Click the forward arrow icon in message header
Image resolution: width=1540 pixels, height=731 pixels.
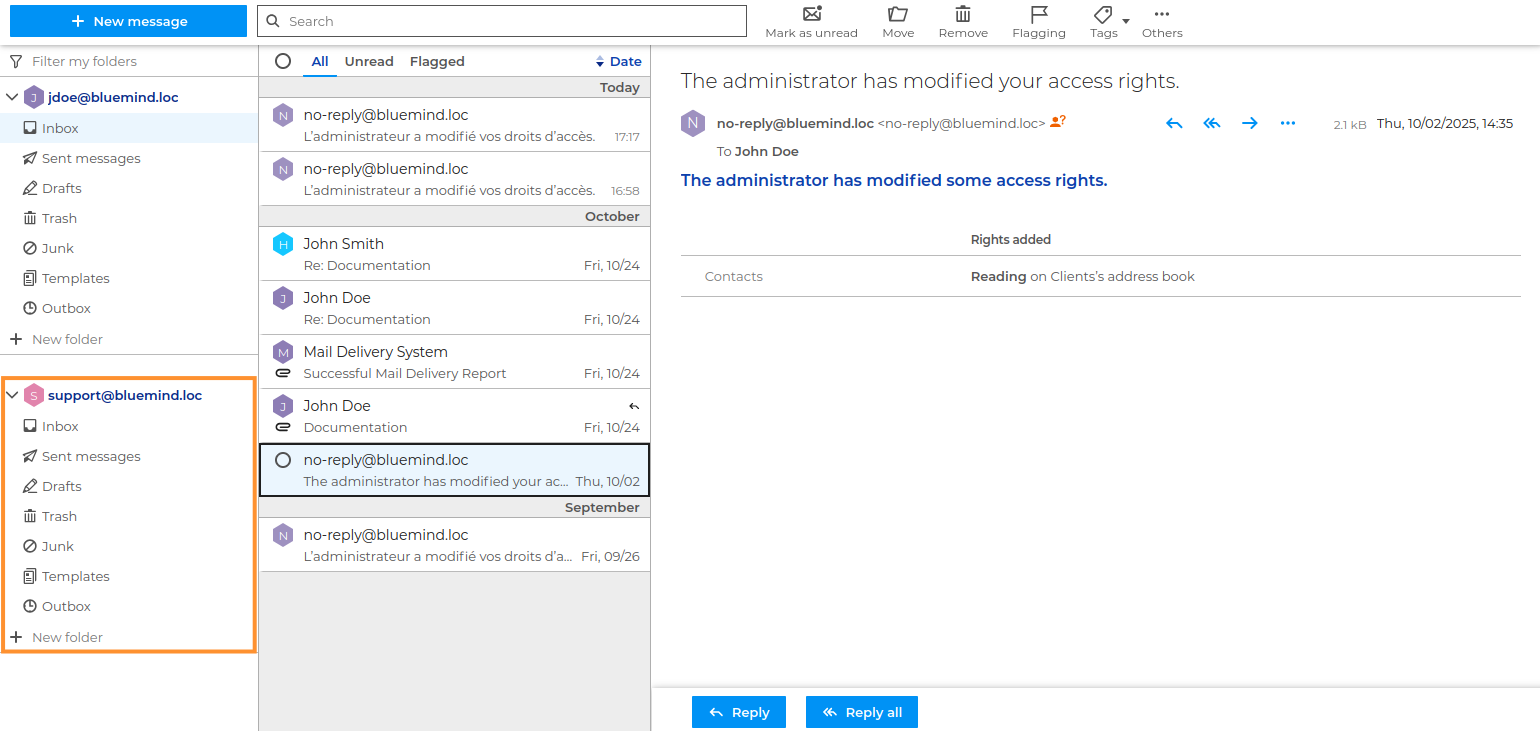[x=1250, y=123]
